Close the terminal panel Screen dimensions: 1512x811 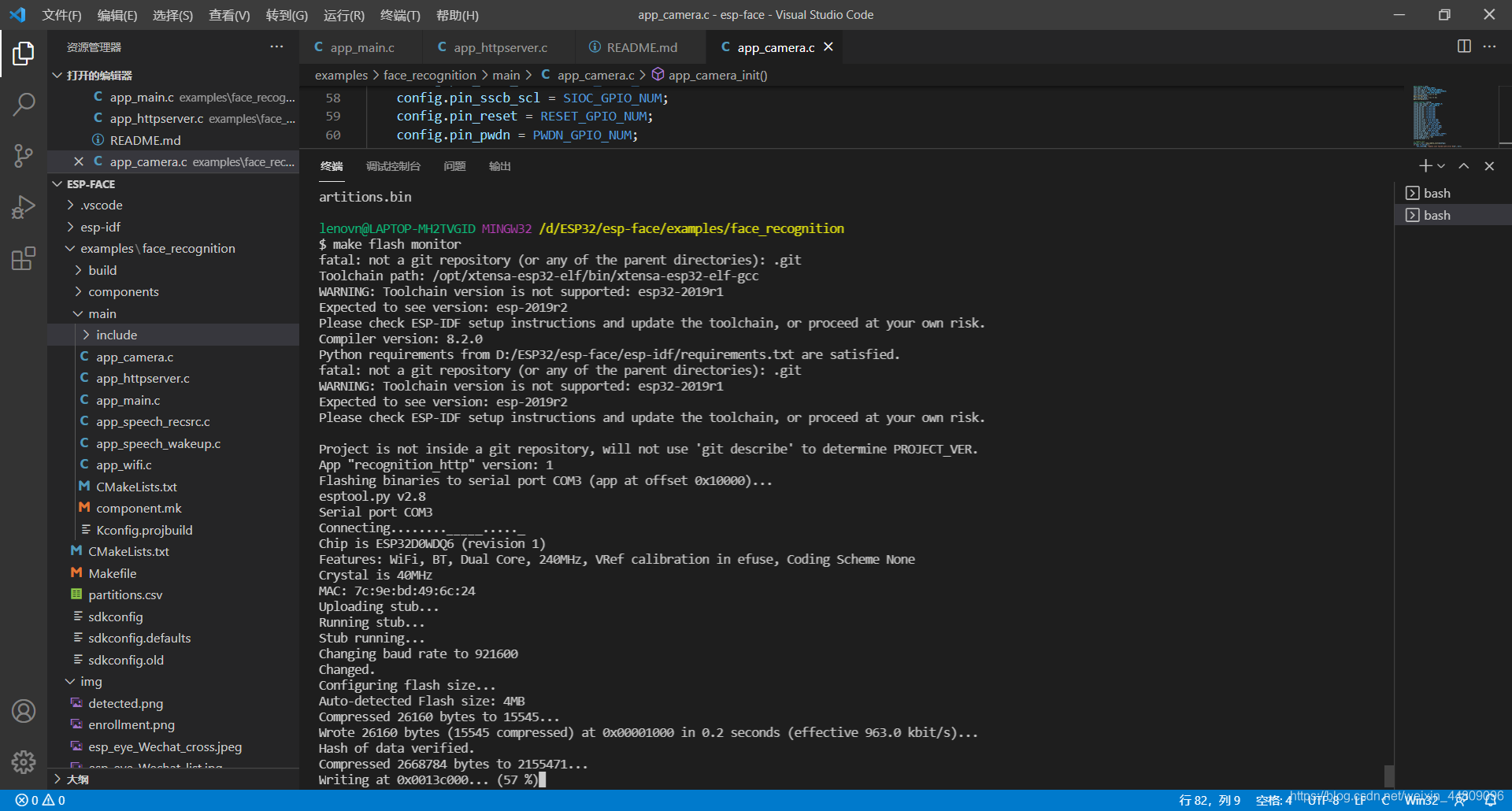pyautogui.click(x=1489, y=166)
